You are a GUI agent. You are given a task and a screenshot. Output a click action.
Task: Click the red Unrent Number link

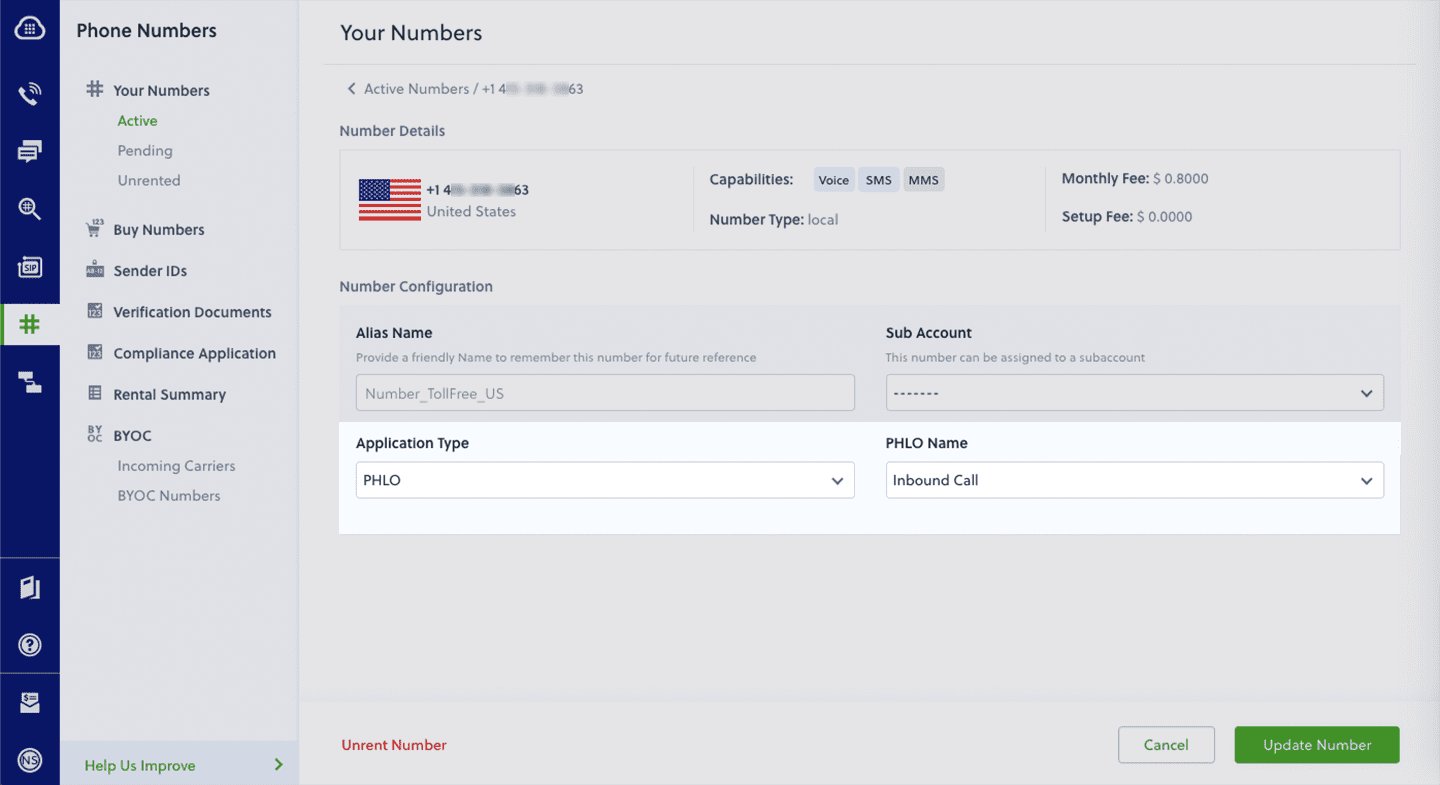[394, 744]
